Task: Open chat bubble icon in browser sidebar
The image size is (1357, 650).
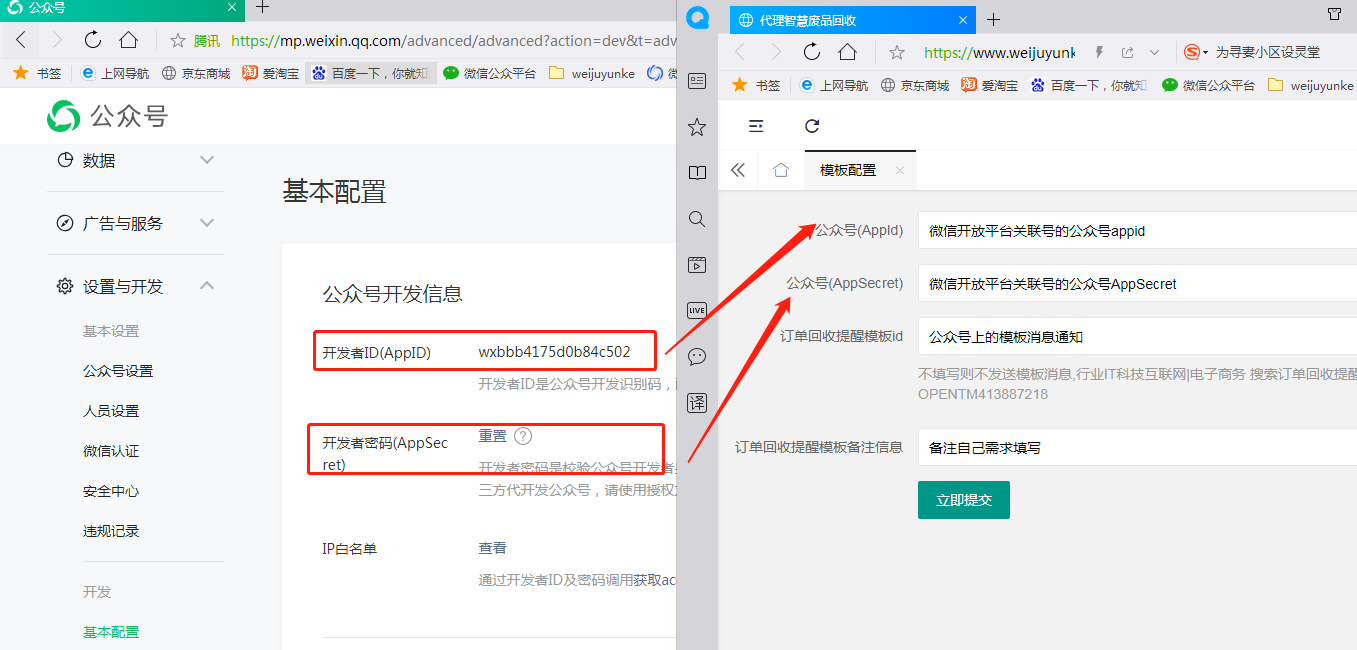Action: pos(697,356)
